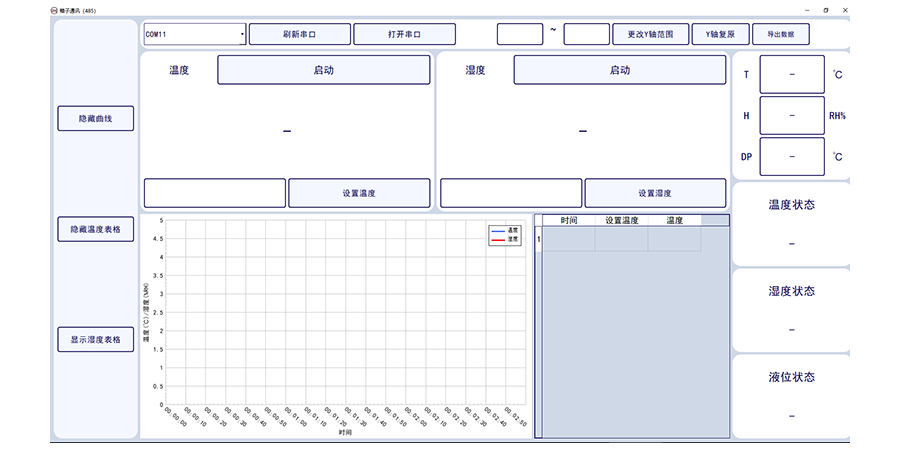Click the 更改Y轴范围 button
This screenshot has width=900, height=450.
click(650, 34)
